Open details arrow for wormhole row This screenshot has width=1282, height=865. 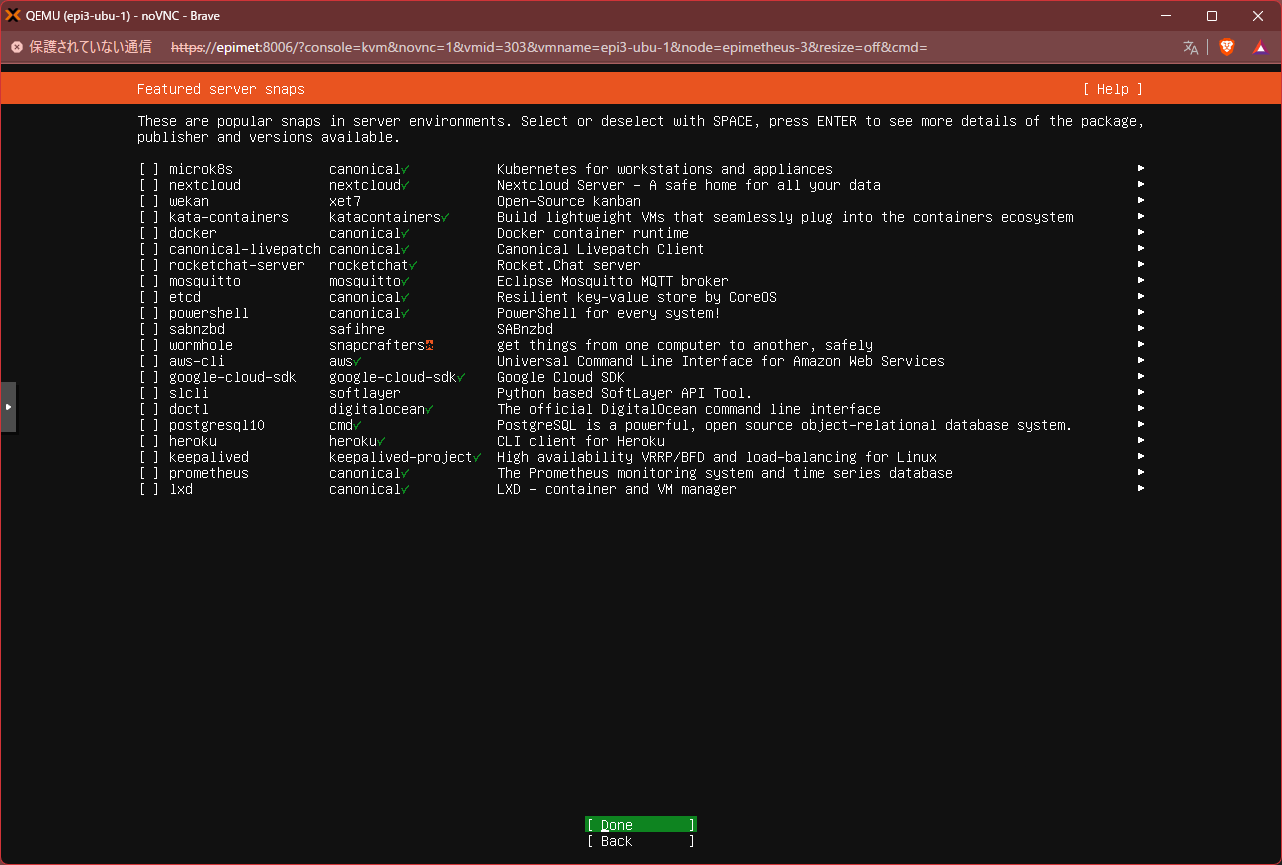[x=1141, y=345]
